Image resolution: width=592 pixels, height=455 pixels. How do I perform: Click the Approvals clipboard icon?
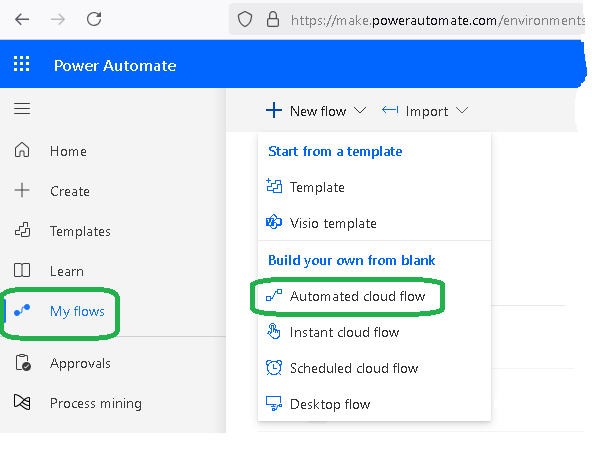23,362
